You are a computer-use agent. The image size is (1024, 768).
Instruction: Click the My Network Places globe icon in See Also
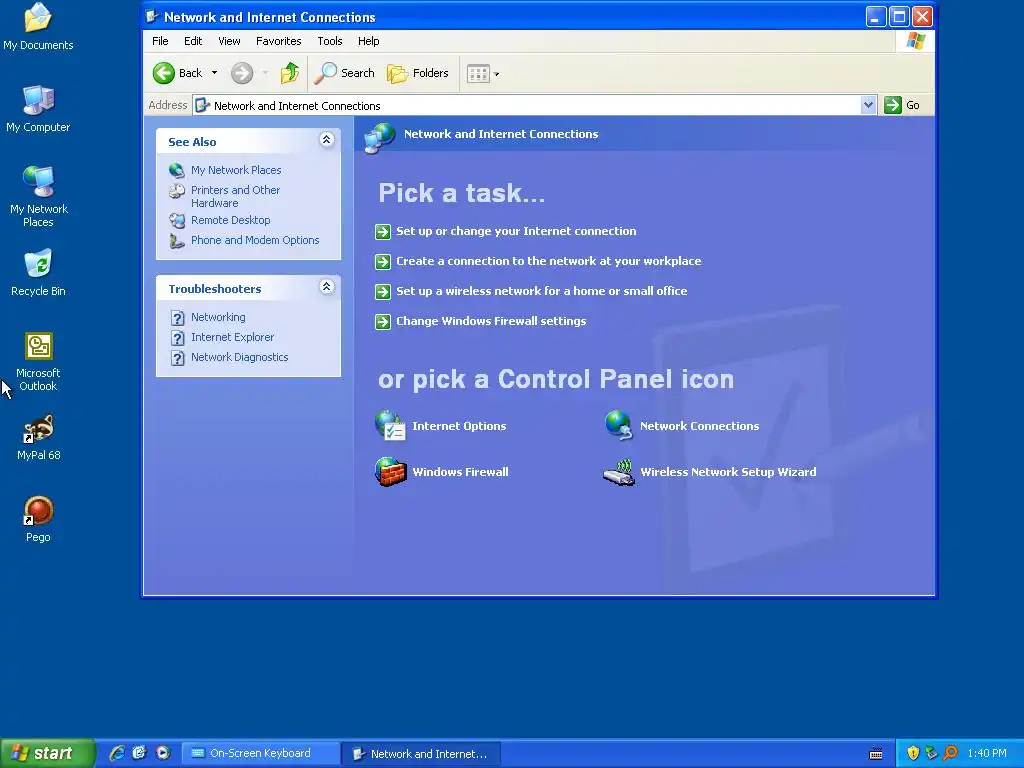coord(177,170)
